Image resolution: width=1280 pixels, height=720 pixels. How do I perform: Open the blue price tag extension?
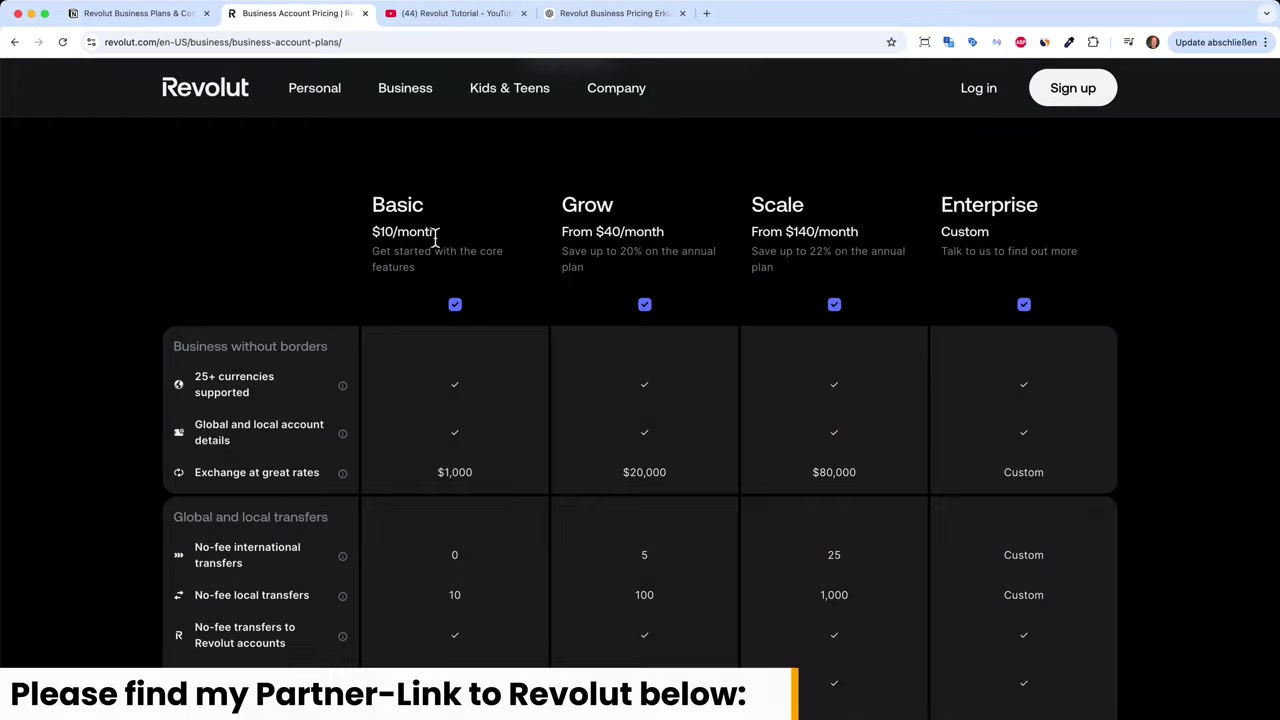coord(972,42)
